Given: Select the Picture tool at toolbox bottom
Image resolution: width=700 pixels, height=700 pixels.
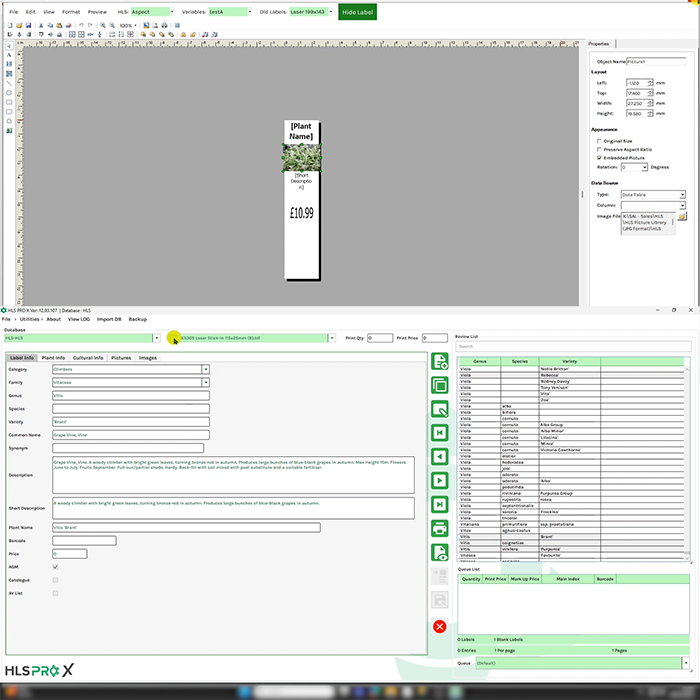Looking at the screenshot, I should point(9,131).
